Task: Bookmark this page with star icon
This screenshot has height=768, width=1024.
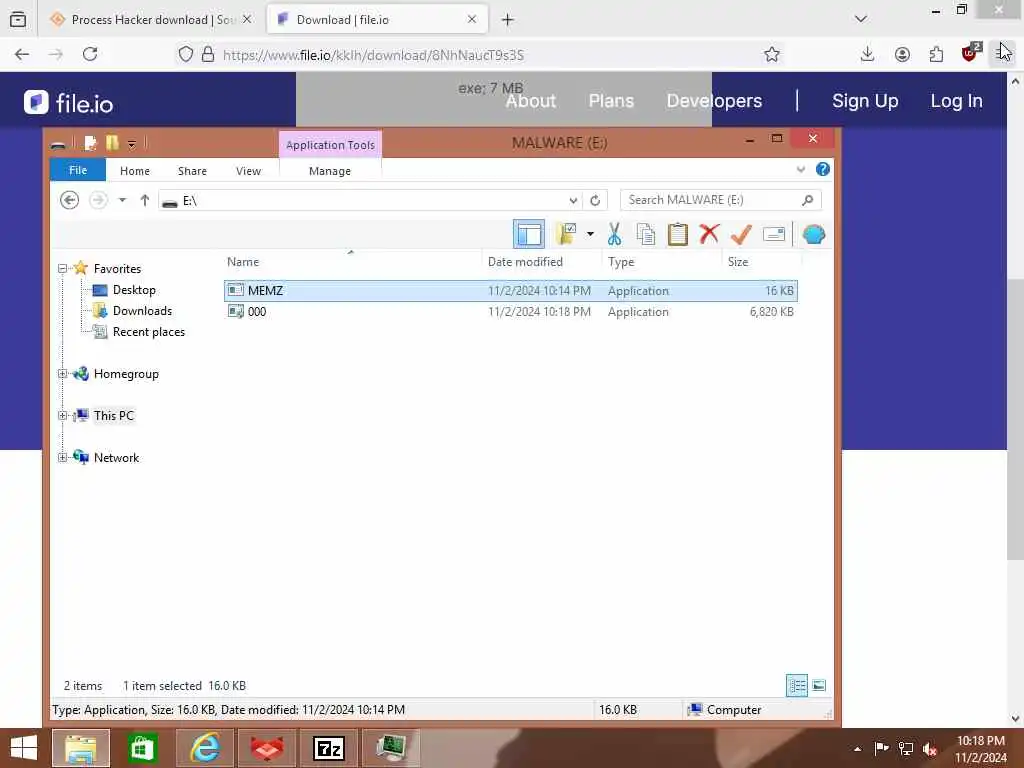Action: (x=772, y=54)
